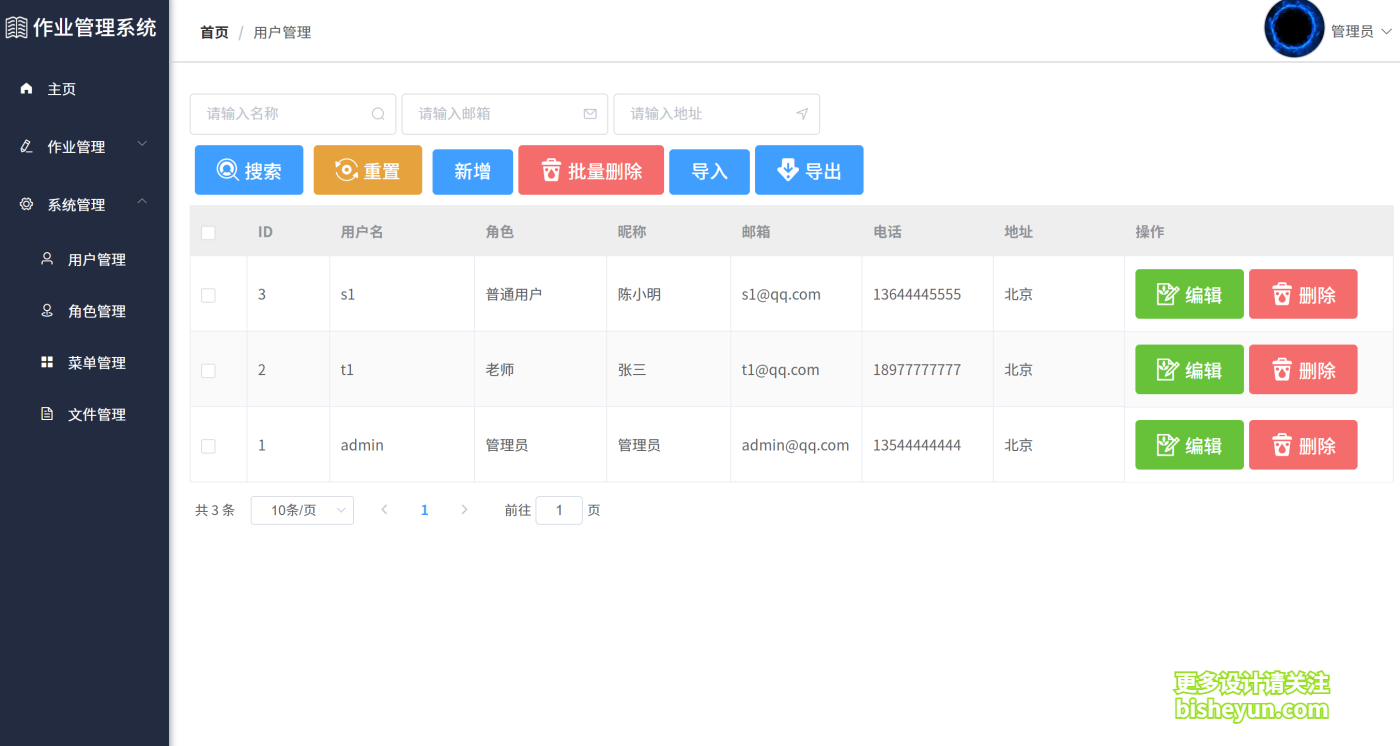The width and height of the screenshot is (1400, 746).
Task: Open 菜单管理 in the sidebar
Action: [x=84, y=363]
